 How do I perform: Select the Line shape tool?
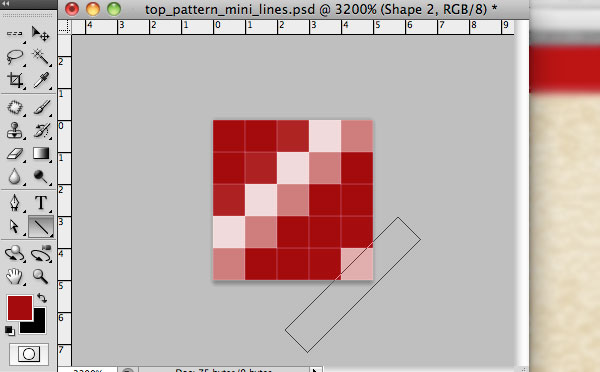click(x=41, y=227)
